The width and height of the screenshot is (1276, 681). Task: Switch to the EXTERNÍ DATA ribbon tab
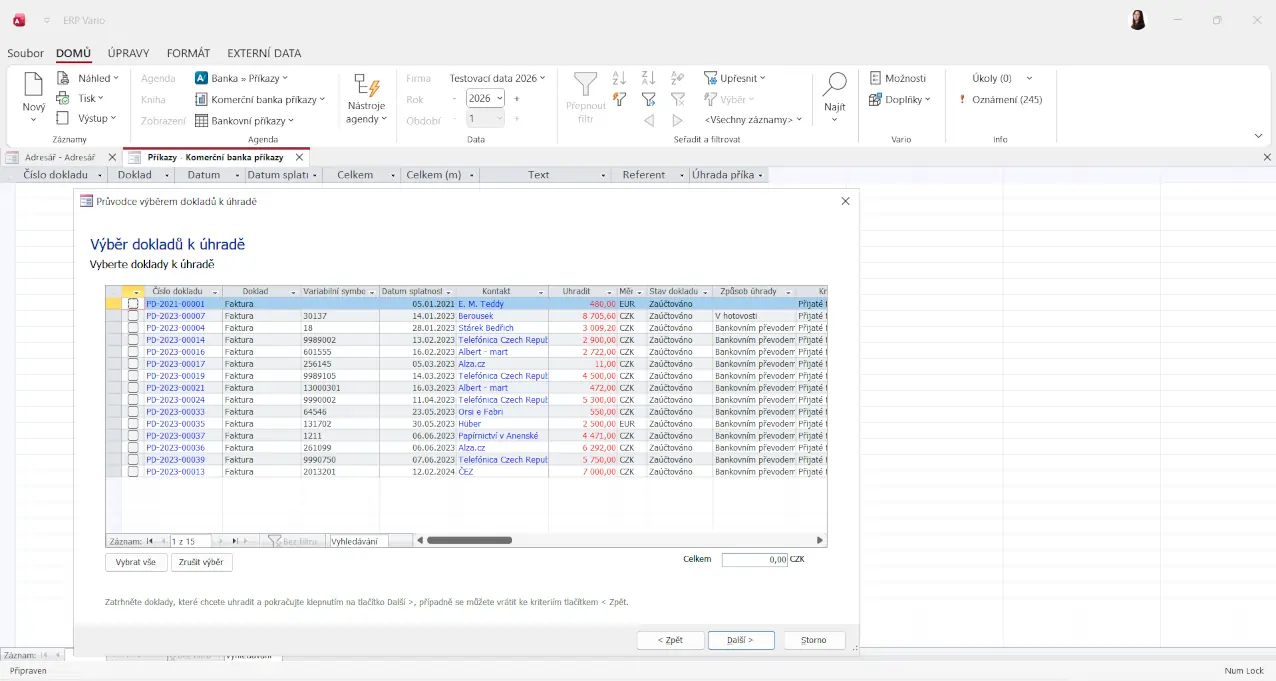coord(264,53)
